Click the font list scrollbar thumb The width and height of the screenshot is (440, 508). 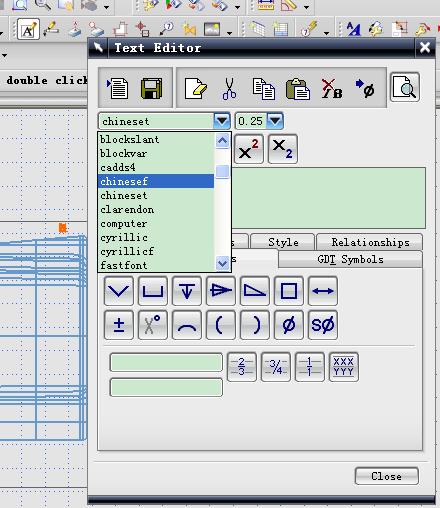222,172
